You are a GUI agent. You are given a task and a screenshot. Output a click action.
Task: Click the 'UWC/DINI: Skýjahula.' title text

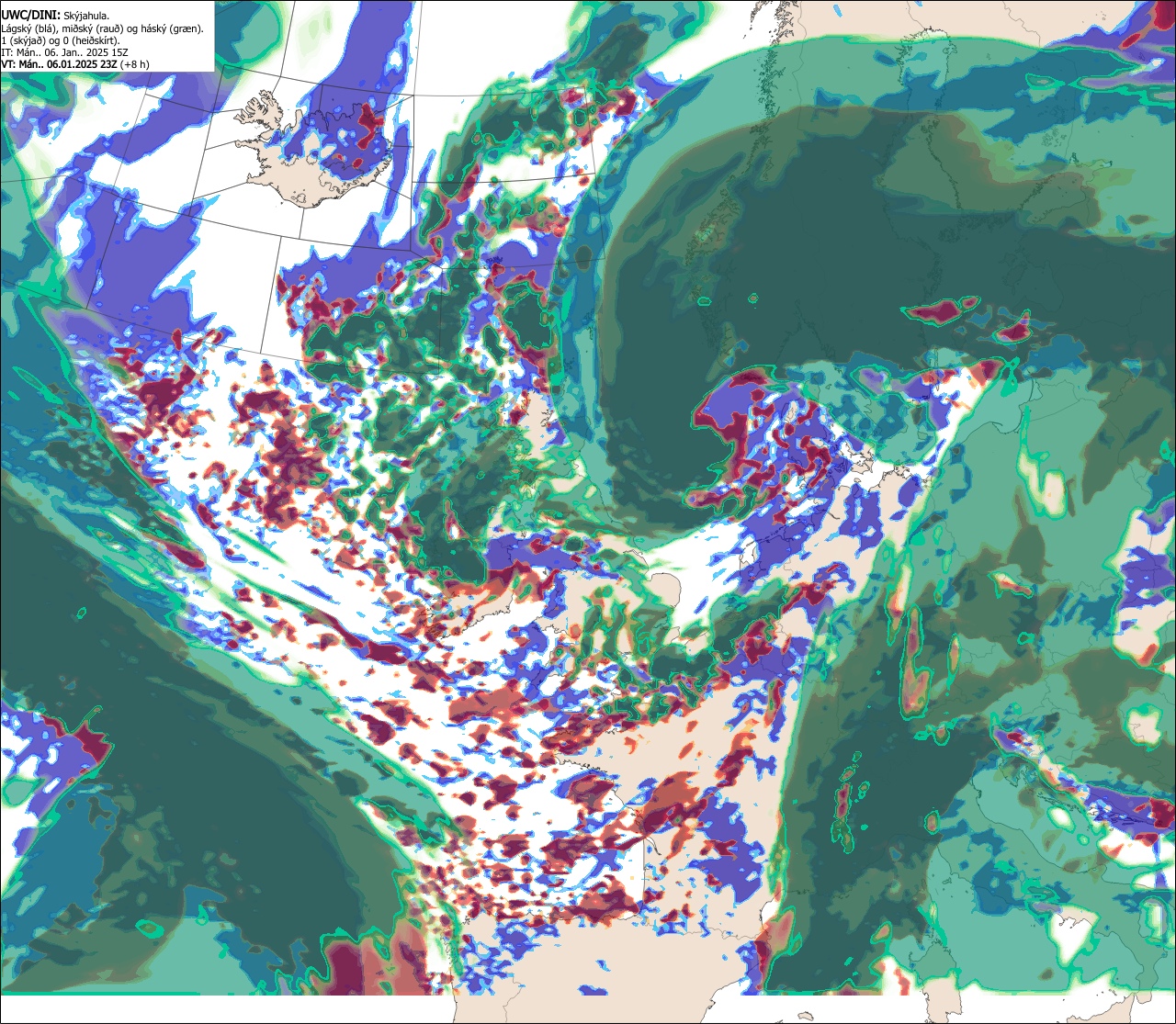pos(56,15)
